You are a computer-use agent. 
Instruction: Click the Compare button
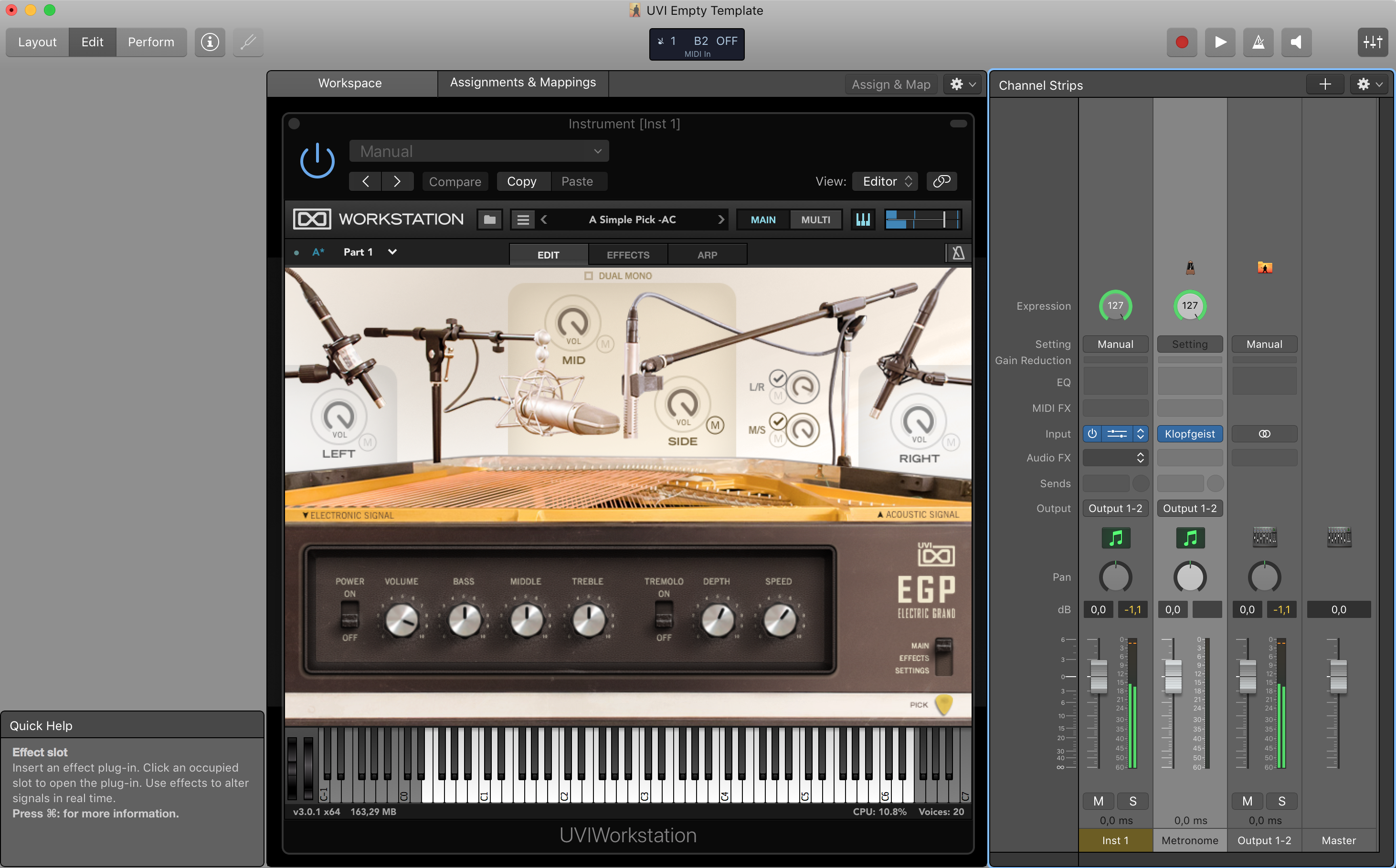pyautogui.click(x=455, y=181)
